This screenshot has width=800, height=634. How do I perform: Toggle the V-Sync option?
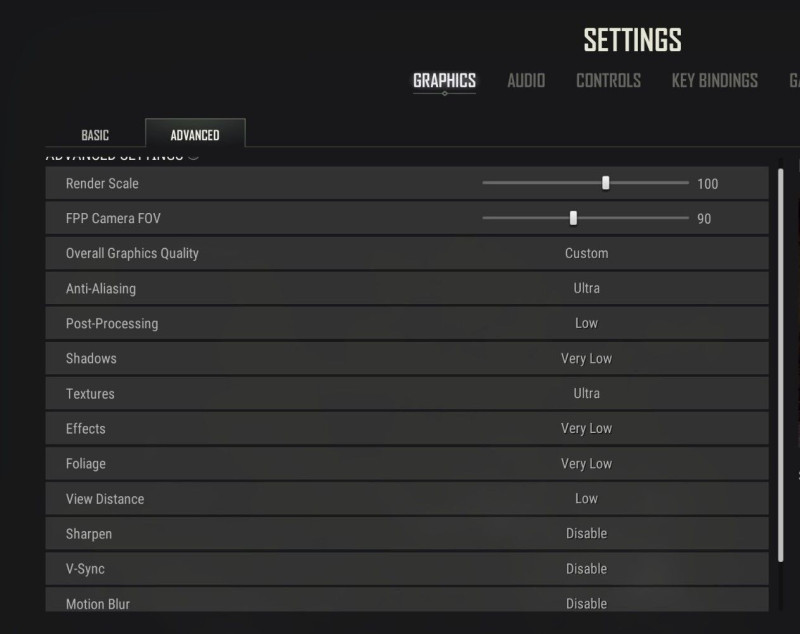point(586,568)
